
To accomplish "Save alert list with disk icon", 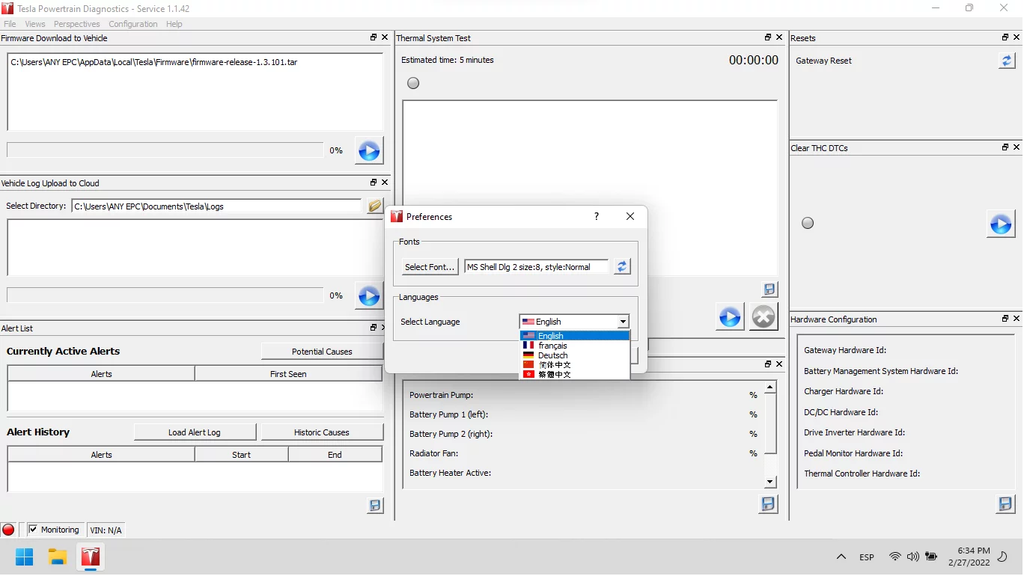I will pyautogui.click(x=375, y=506).
